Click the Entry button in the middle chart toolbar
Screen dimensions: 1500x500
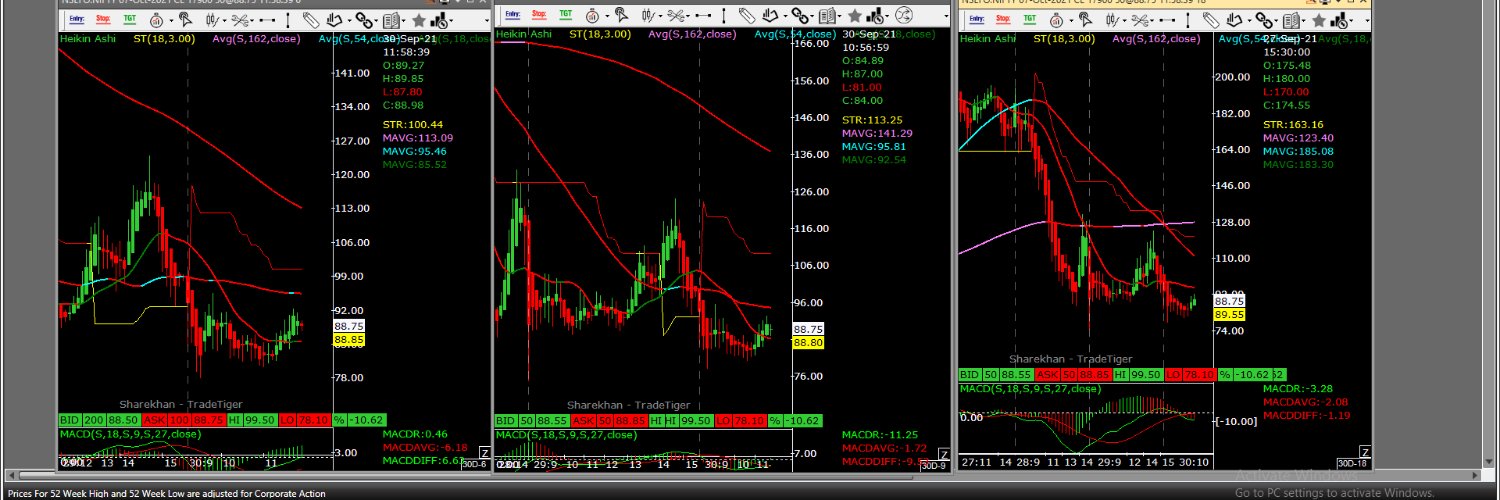(x=513, y=14)
